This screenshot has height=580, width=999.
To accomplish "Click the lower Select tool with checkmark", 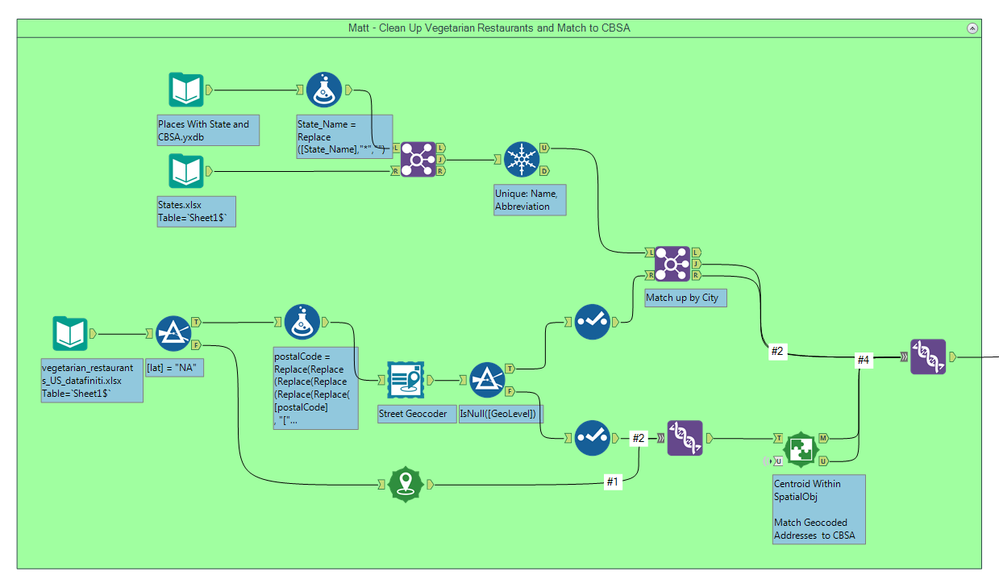I will (x=593, y=438).
